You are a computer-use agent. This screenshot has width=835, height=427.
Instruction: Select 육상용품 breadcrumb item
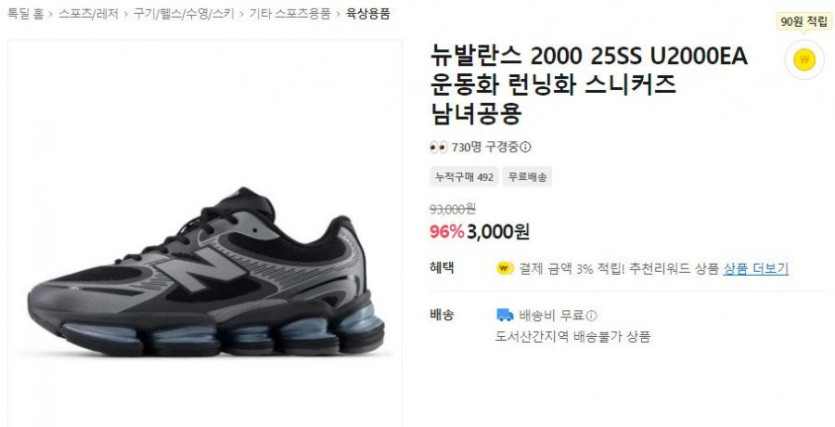pos(368,14)
